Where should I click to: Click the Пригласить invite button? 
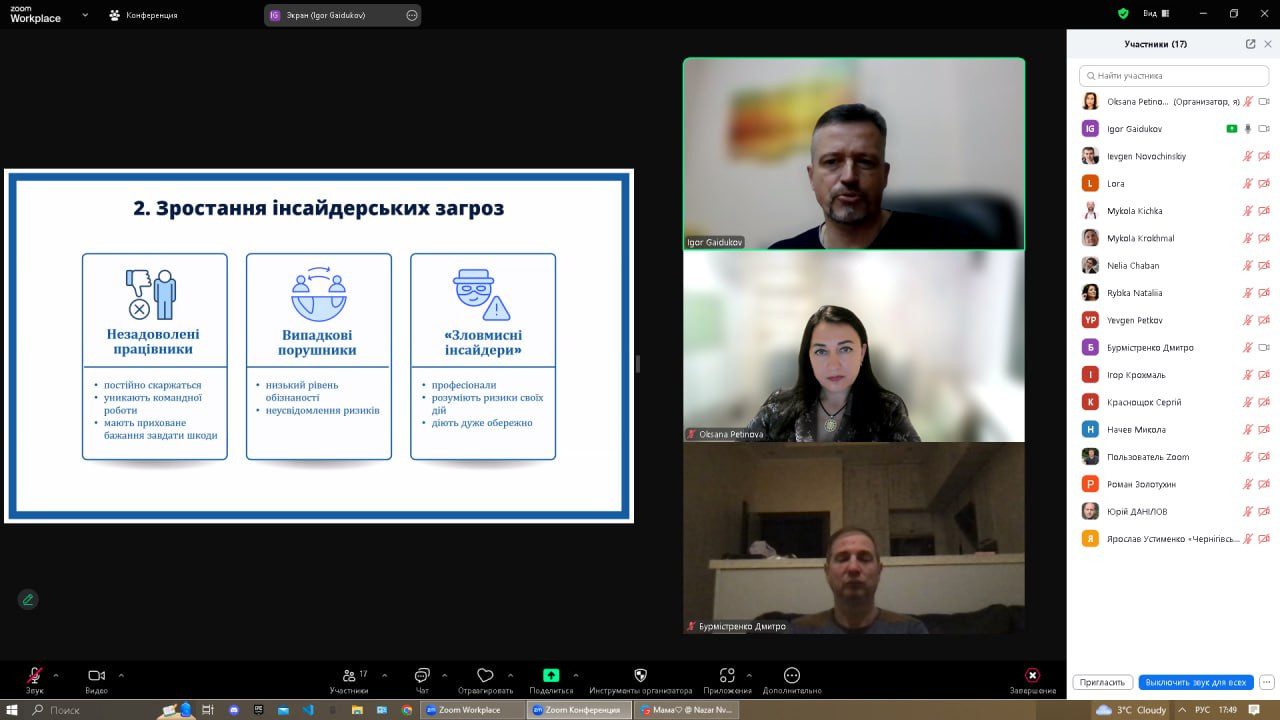click(1103, 682)
